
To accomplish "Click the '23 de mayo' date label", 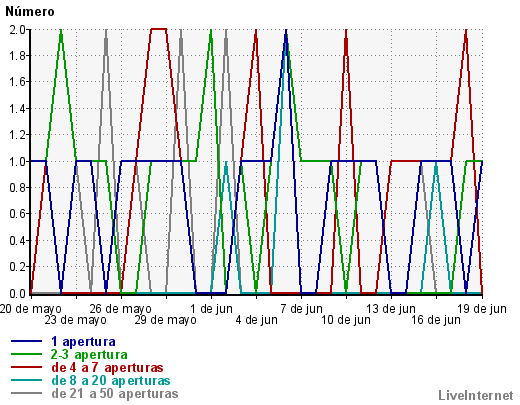I will [x=76, y=320].
